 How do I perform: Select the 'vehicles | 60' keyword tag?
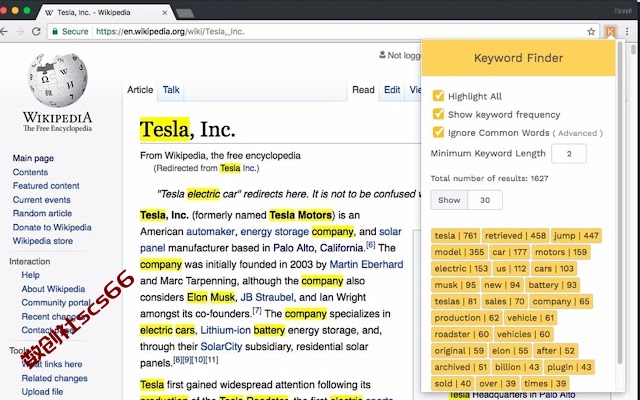(524, 334)
